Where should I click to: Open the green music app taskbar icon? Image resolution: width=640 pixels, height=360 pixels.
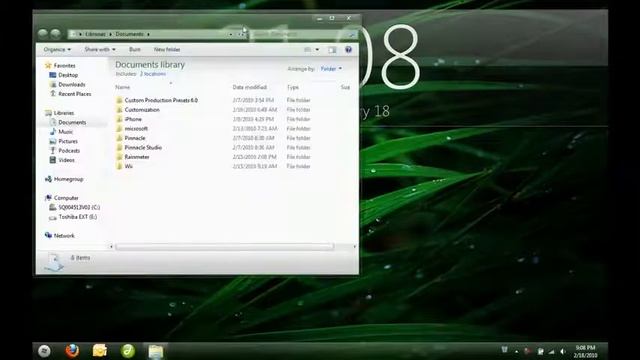click(128, 351)
